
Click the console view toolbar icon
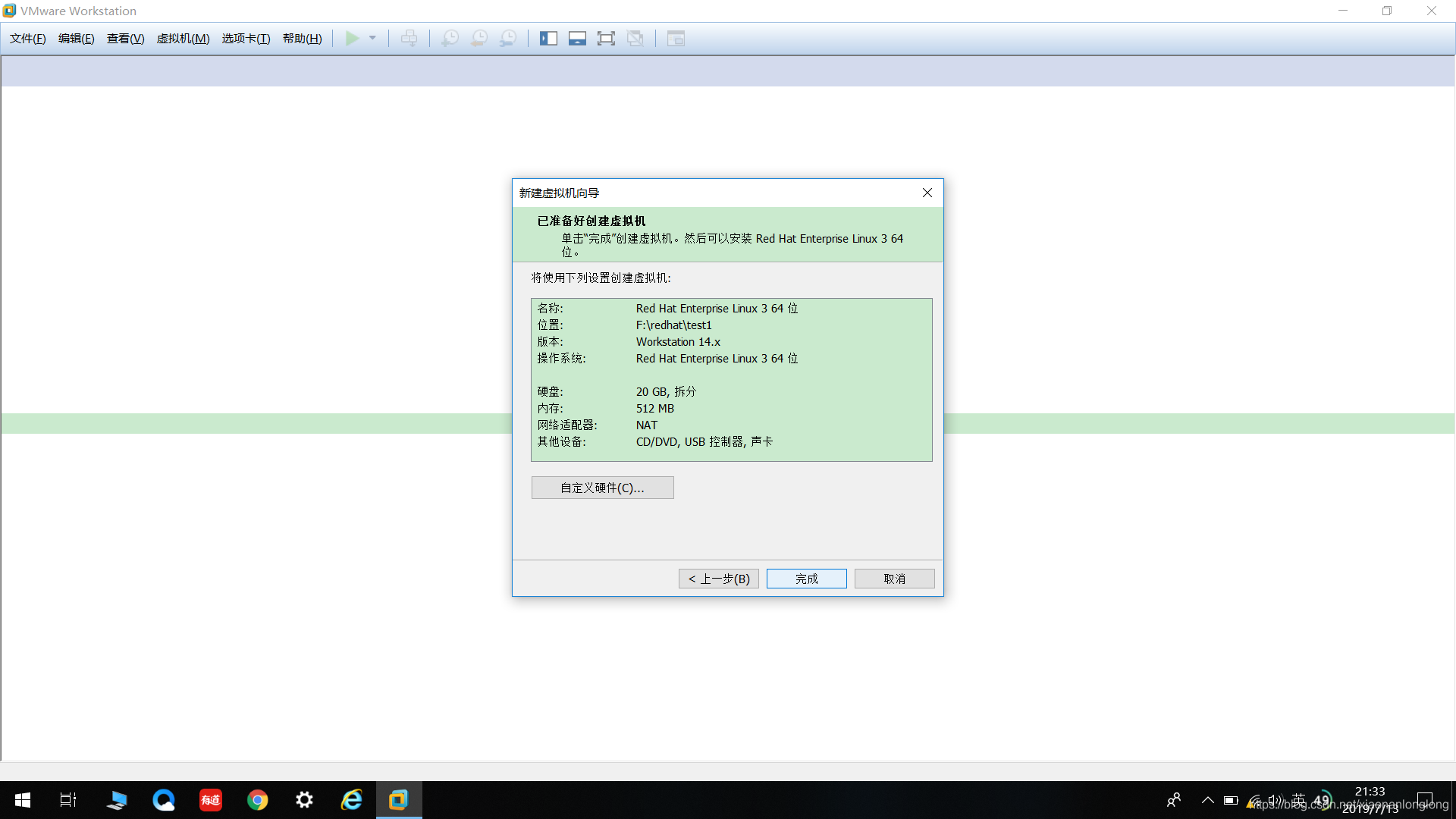(x=676, y=38)
